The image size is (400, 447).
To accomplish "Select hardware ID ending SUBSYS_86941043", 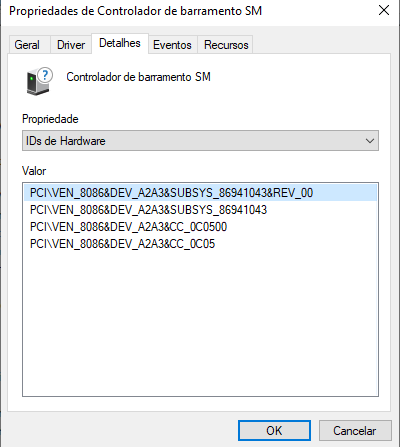I will [x=200, y=210].
